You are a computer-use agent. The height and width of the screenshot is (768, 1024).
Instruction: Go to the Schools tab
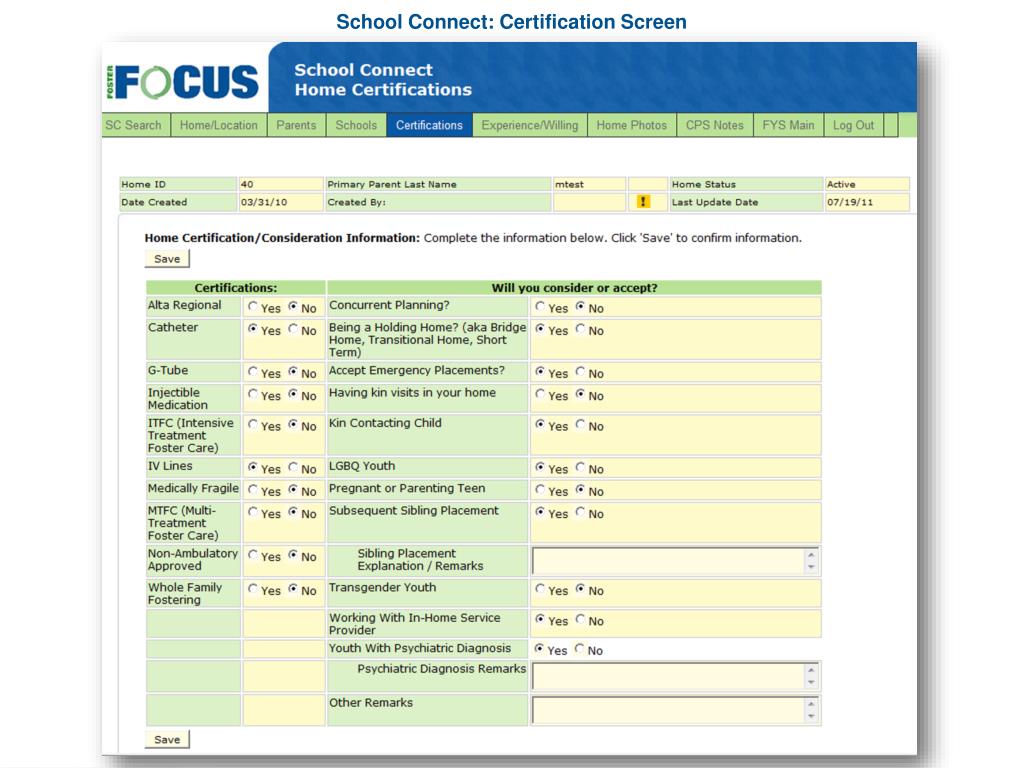(x=356, y=125)
